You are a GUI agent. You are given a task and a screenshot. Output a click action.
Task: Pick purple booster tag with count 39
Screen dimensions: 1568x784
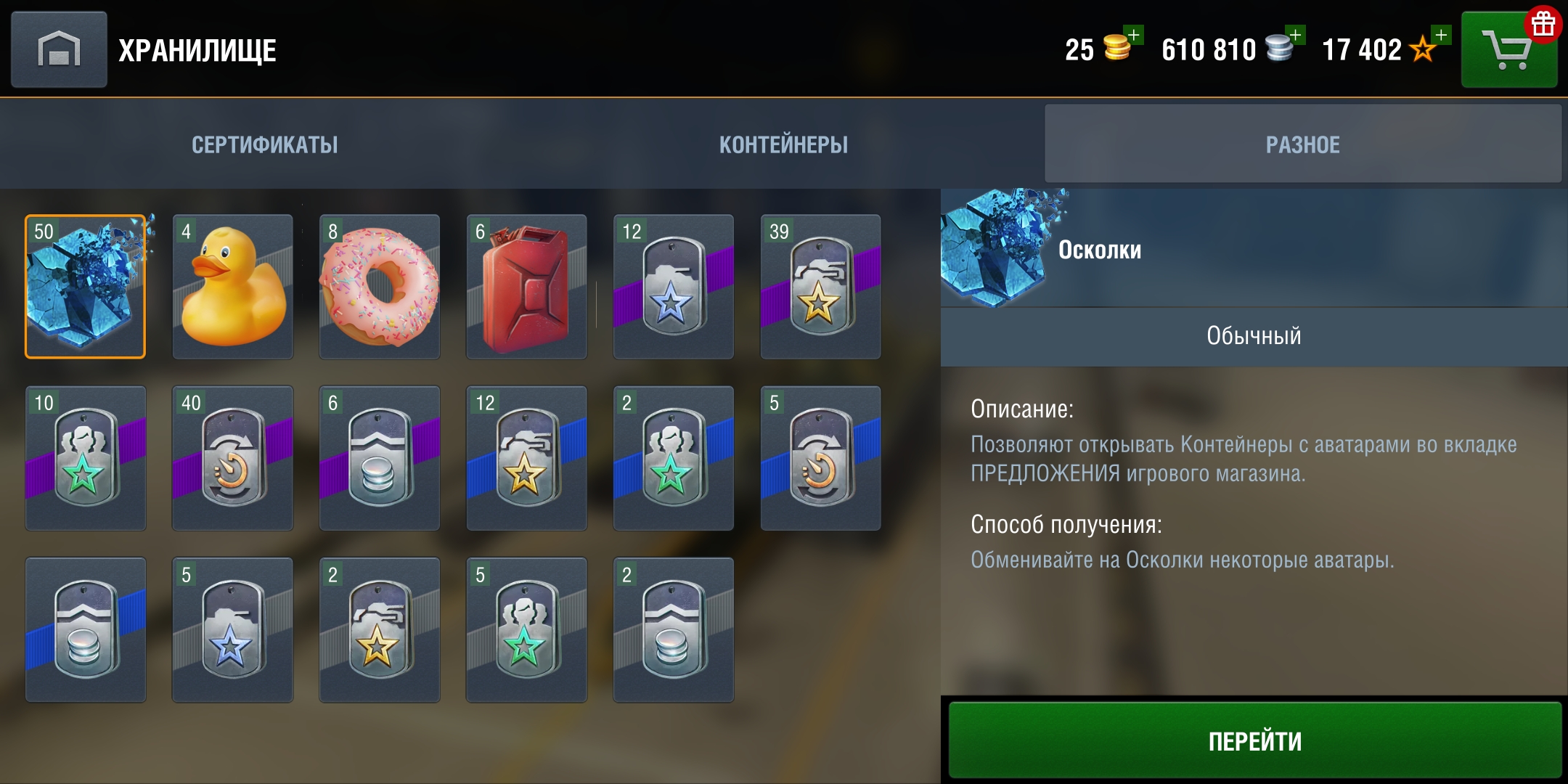[820, 287]
